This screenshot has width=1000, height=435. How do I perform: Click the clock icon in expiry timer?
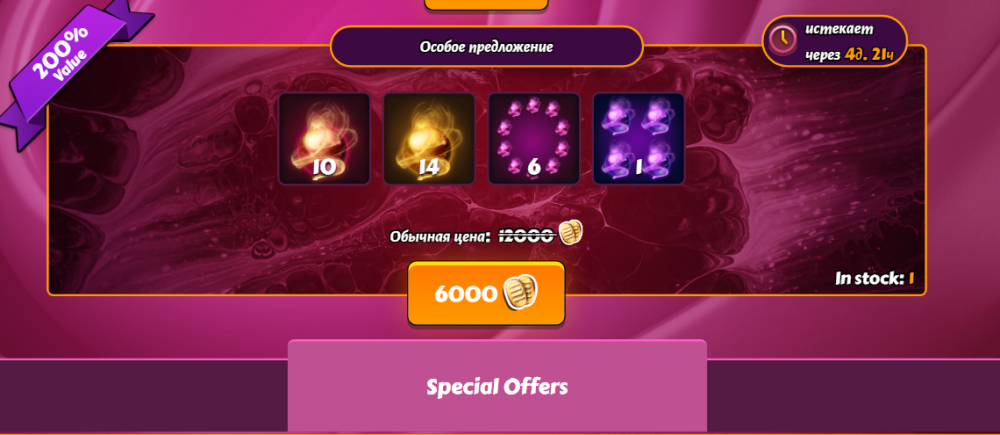[x=783, y=40]
